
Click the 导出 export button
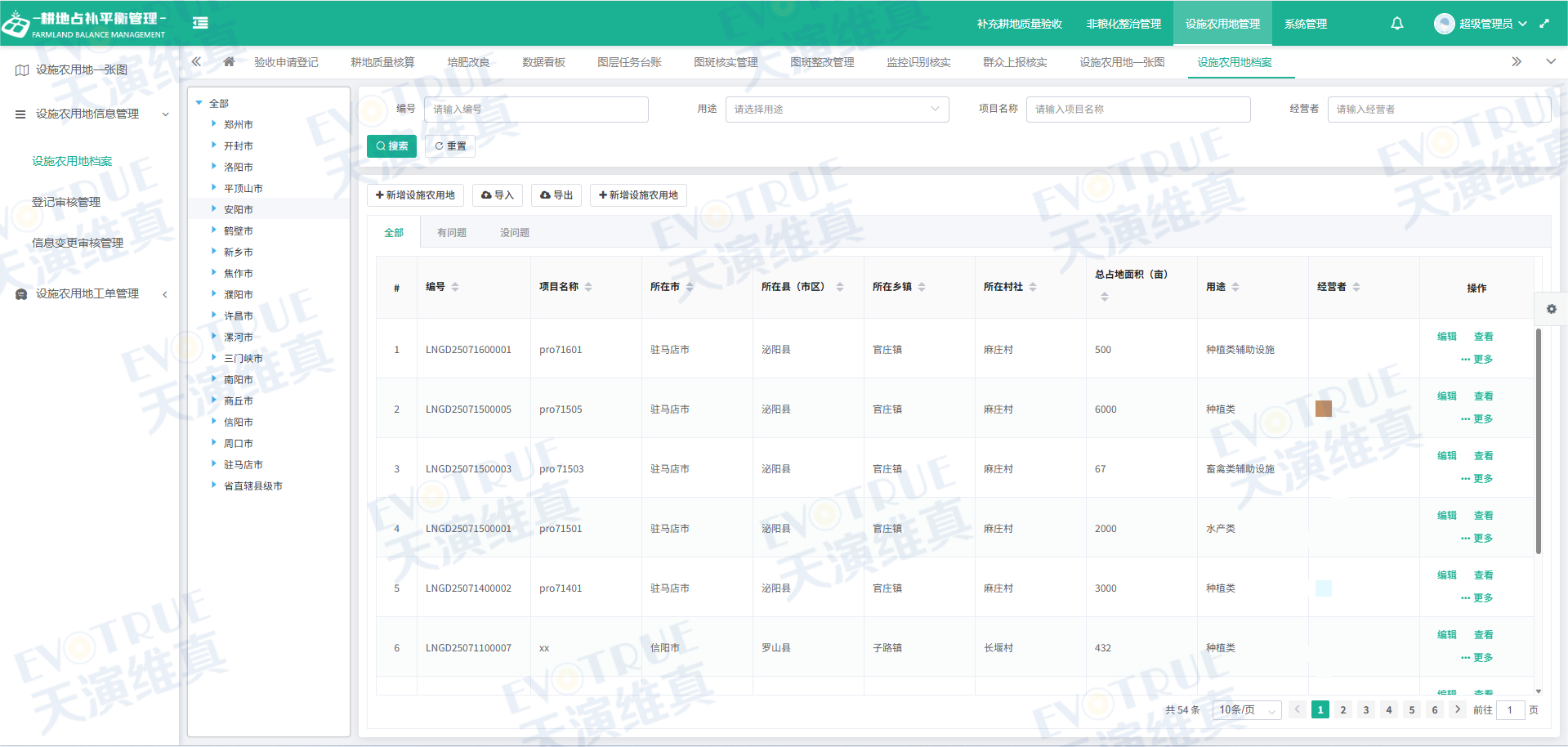(556, 195)
